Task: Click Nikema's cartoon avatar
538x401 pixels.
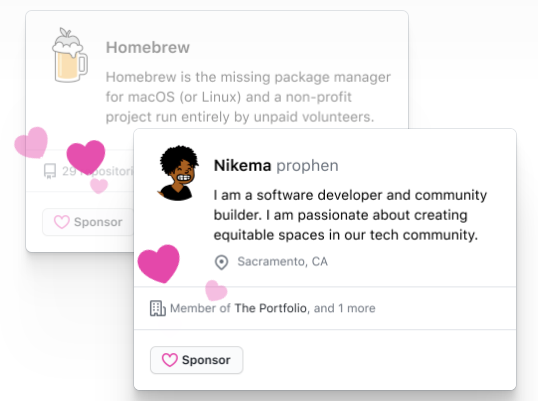Action: [x=178, y=173]
